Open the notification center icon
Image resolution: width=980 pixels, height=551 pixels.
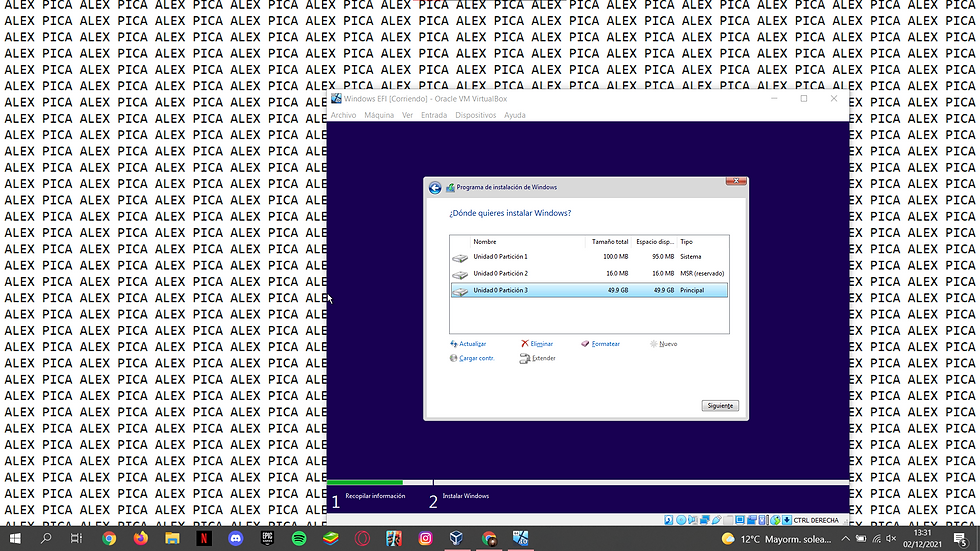[x=960, y=539]
